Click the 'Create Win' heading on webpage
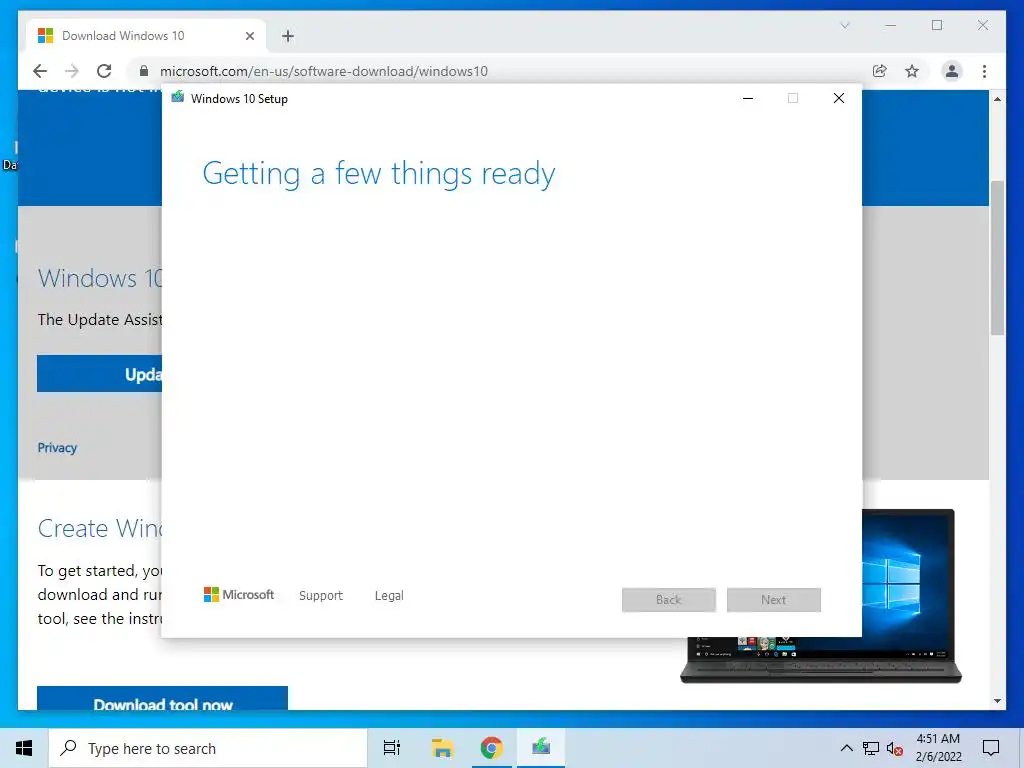The height and width of the screenshot is (768, 1024). pos(99,528)
